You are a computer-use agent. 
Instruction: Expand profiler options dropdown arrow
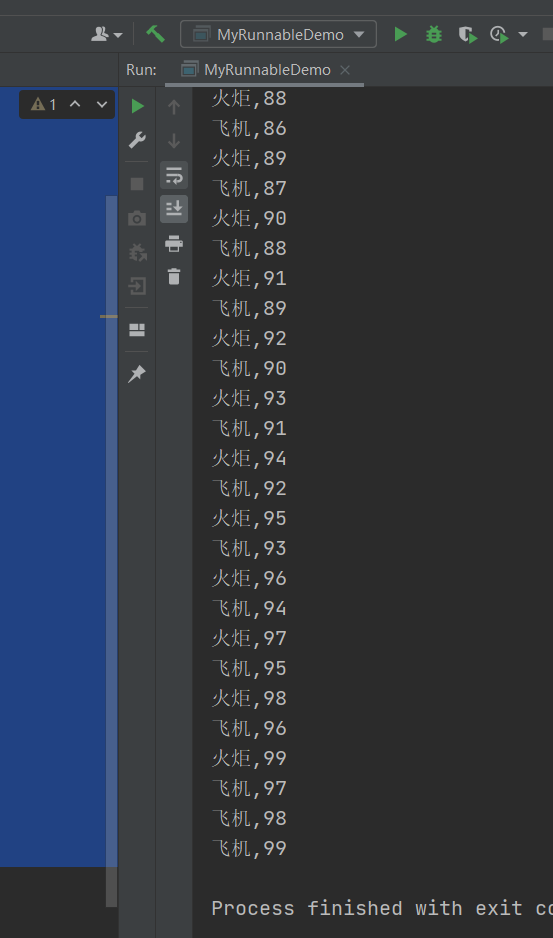[x=523, y=35]
